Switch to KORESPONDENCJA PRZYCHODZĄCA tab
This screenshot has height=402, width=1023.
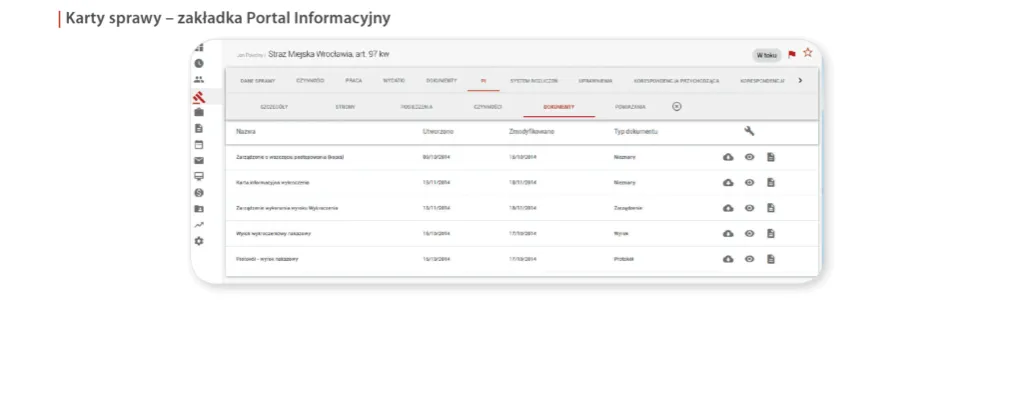pyautogui.click(x=676, y=81)
